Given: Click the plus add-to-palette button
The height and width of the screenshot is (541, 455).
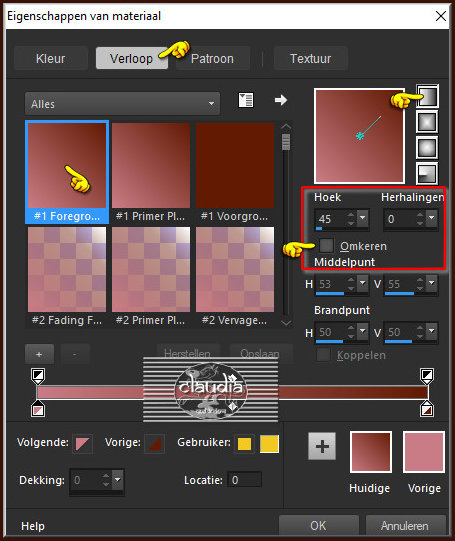Looking at the screenshot, I should pyautogui.click(x=322, y=446).
